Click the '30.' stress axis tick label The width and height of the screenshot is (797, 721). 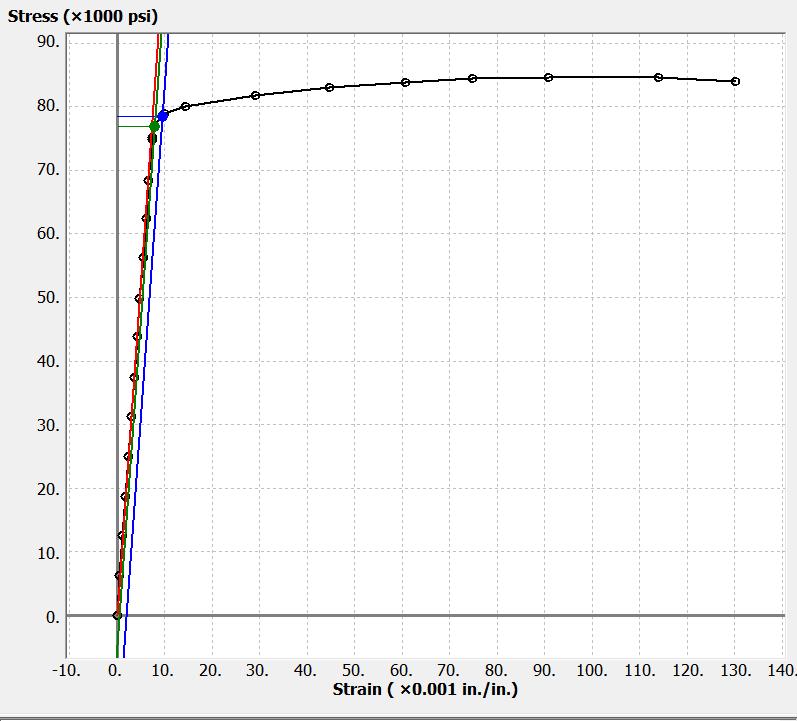coord(48,425)
